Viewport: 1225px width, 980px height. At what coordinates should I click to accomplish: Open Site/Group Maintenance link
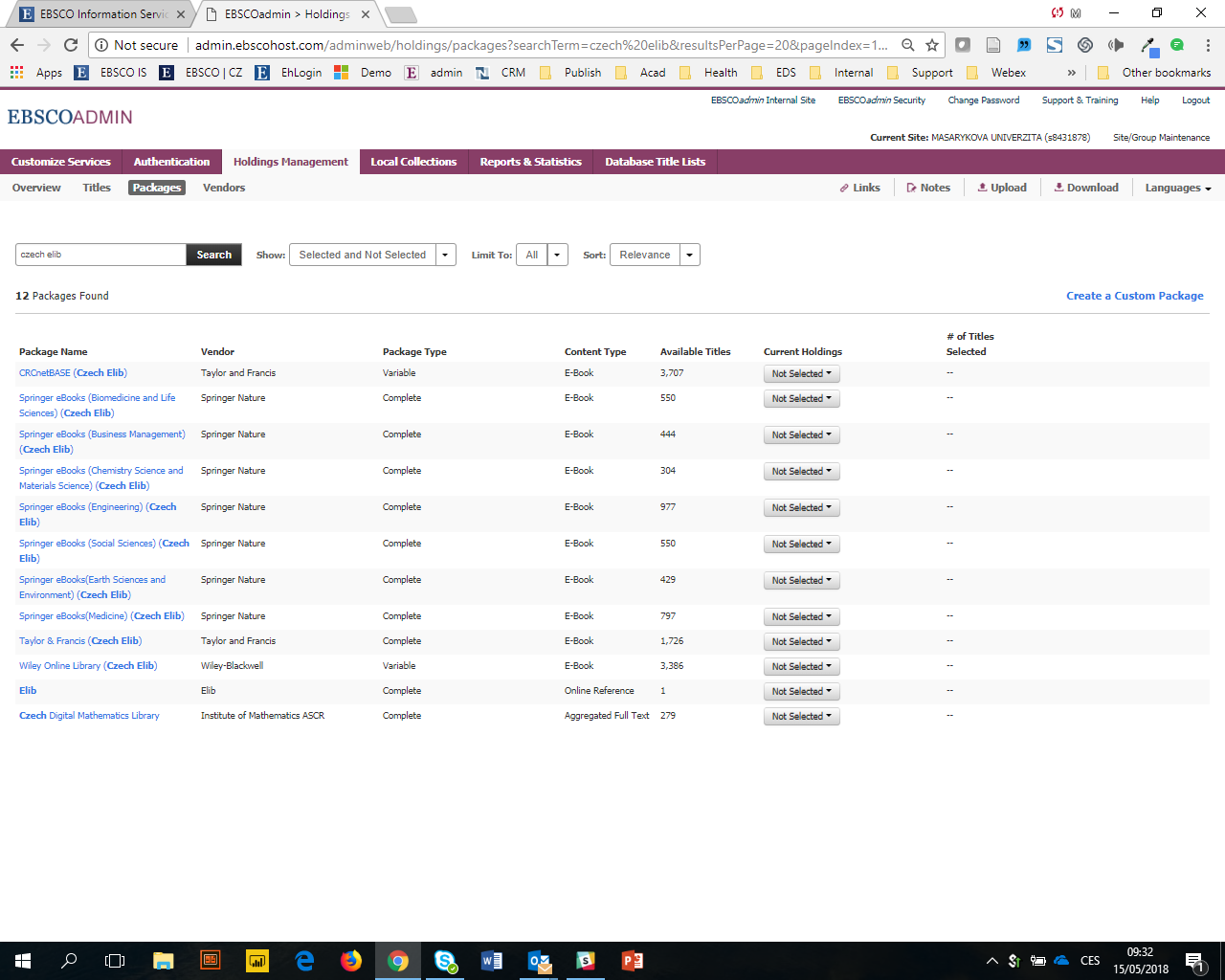(x=1161, y=138)
